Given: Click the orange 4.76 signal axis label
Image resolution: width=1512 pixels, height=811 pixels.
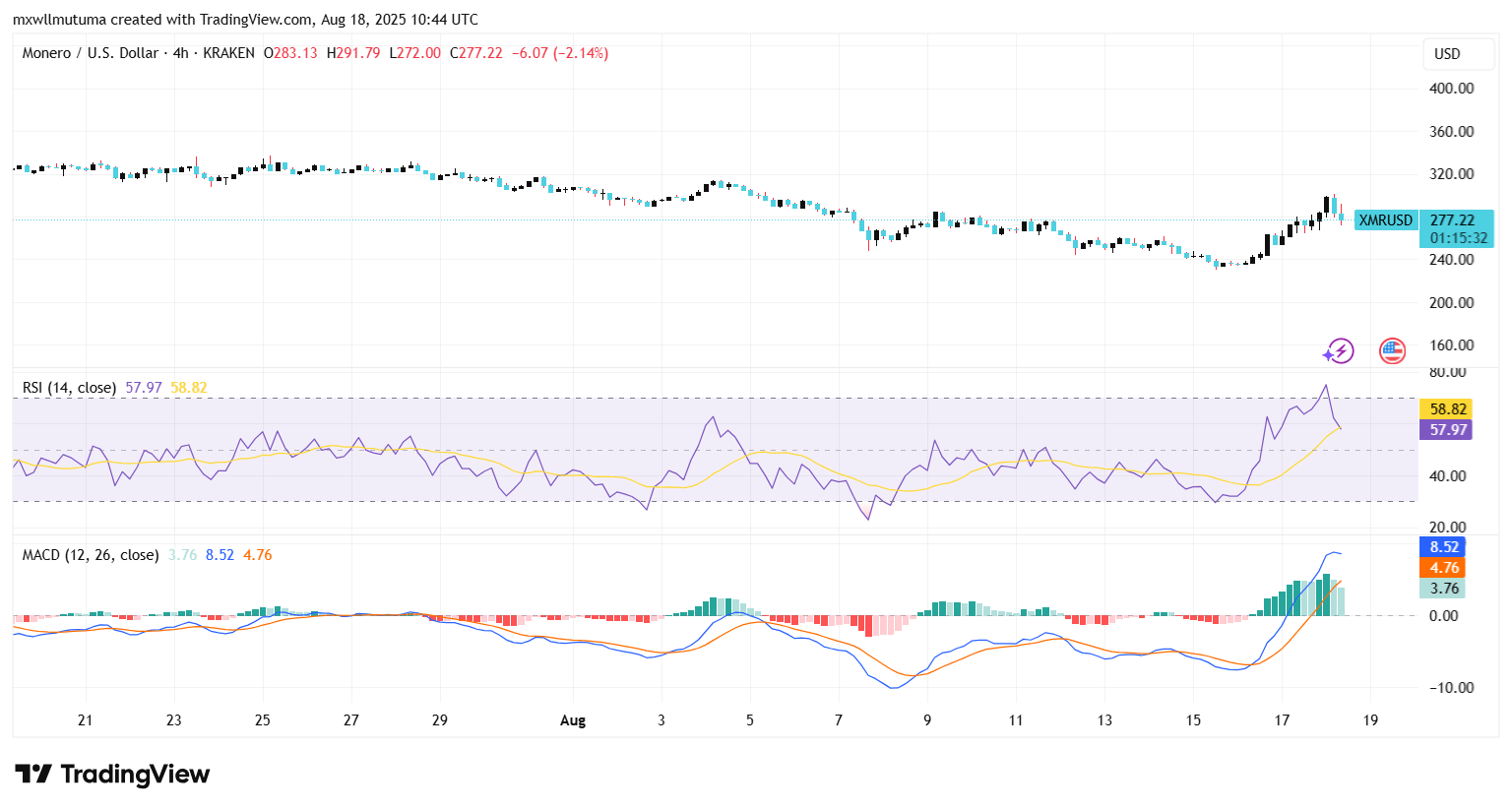Looking at the screenshot, I should (x=1444, y=568).
